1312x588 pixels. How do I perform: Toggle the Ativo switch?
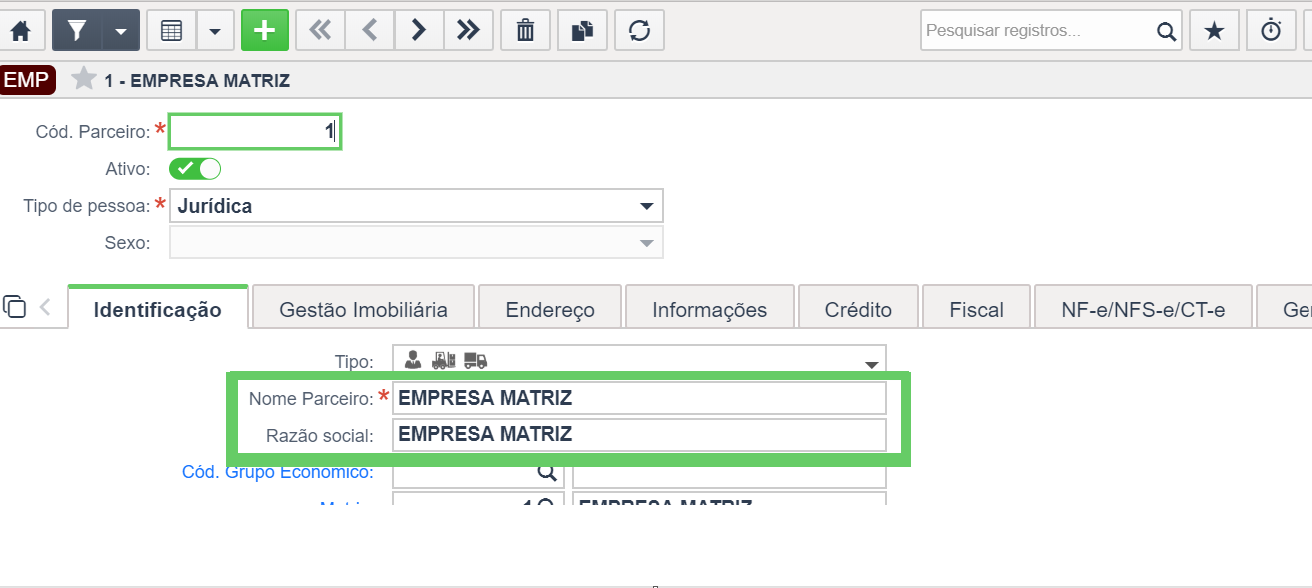click(195, 169)
